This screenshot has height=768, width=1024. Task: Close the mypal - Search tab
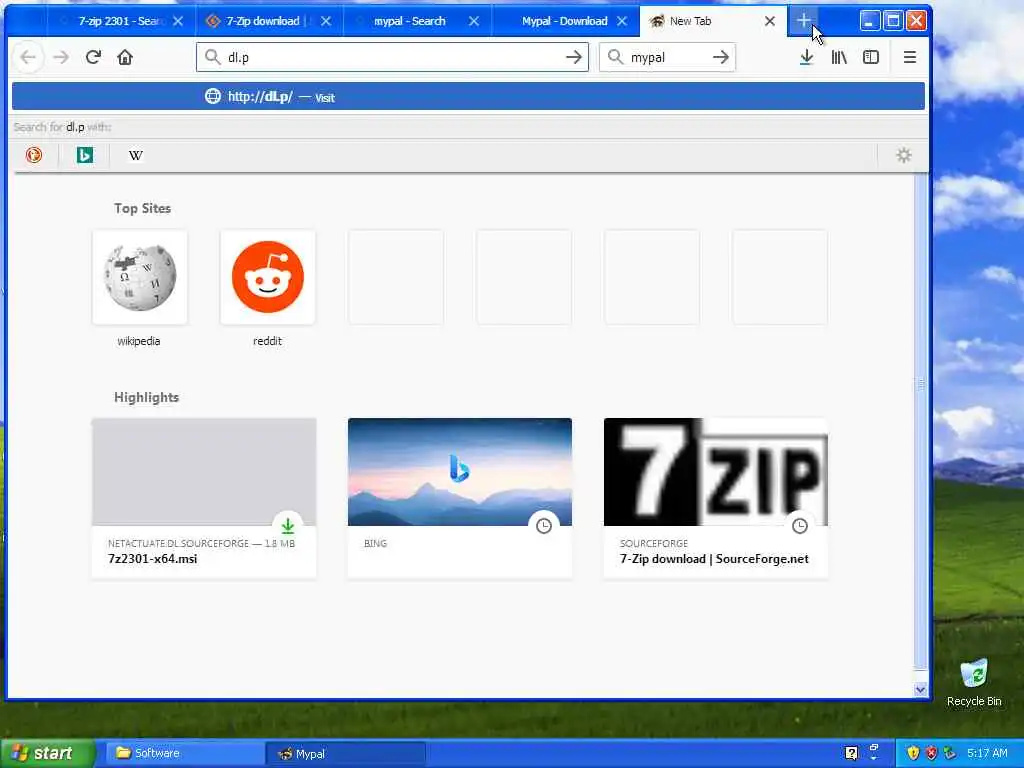pos(474,21)
